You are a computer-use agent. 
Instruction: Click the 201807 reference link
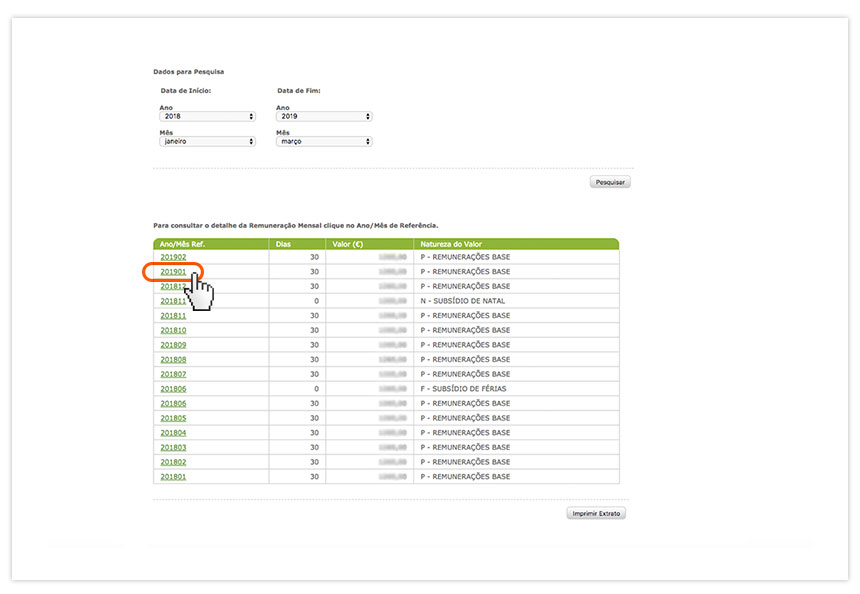coord(173,374)
